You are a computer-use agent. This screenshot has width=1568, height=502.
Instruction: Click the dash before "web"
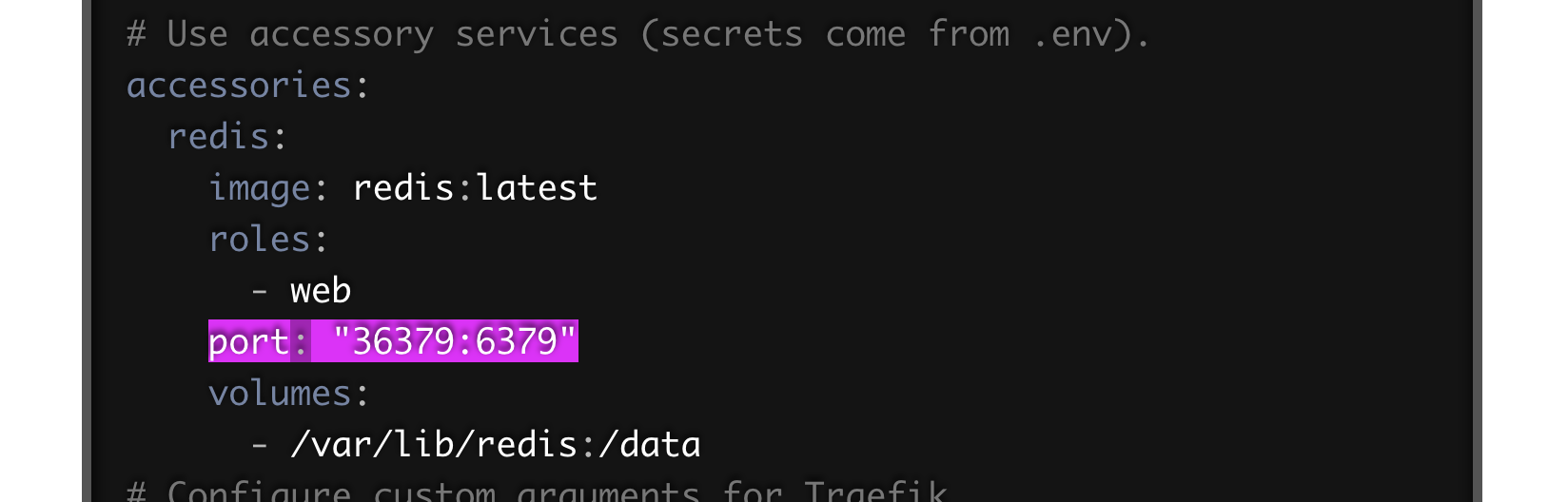click(259, 291)
